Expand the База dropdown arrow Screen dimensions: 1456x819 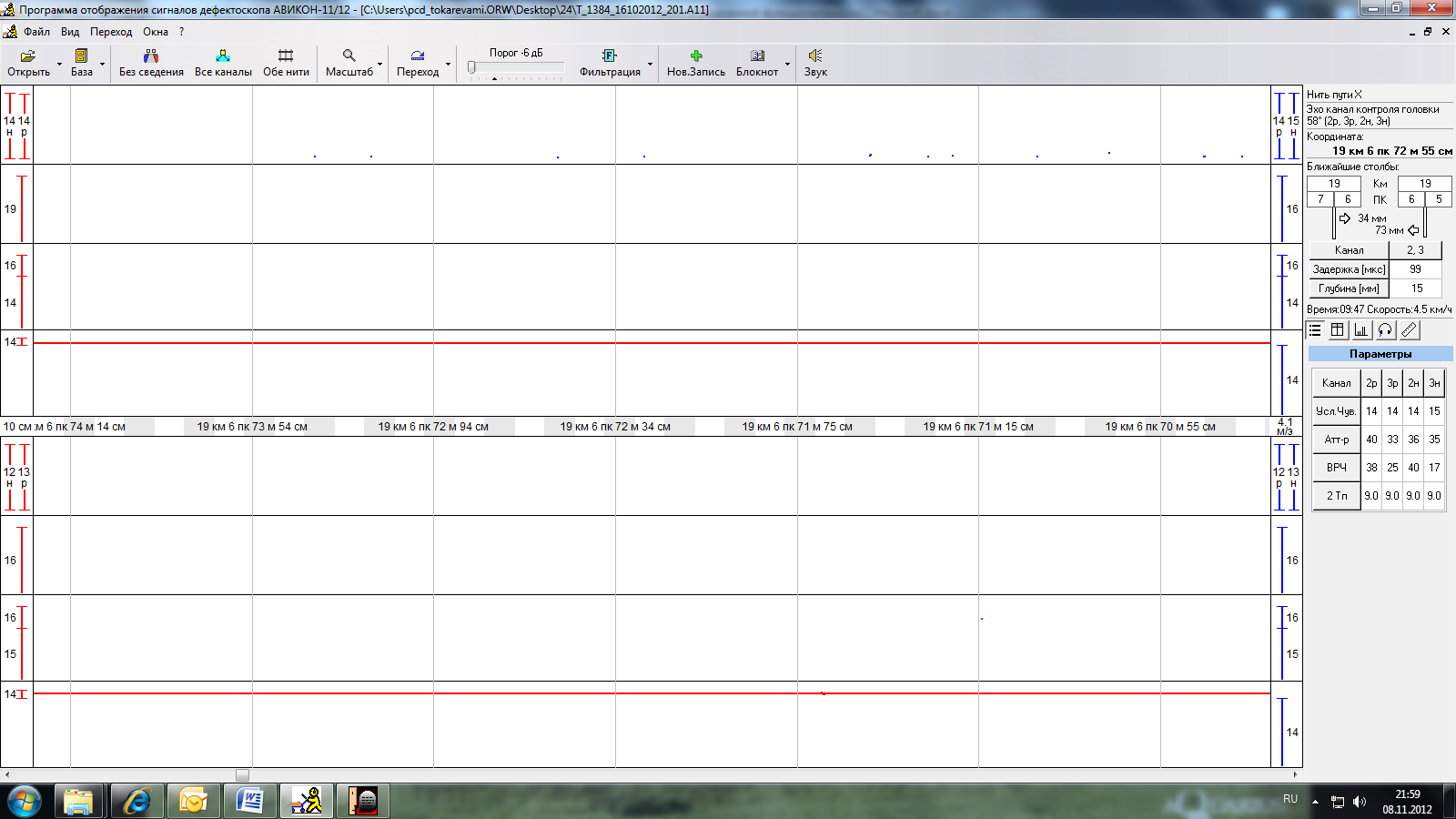[x=102, y=64]
